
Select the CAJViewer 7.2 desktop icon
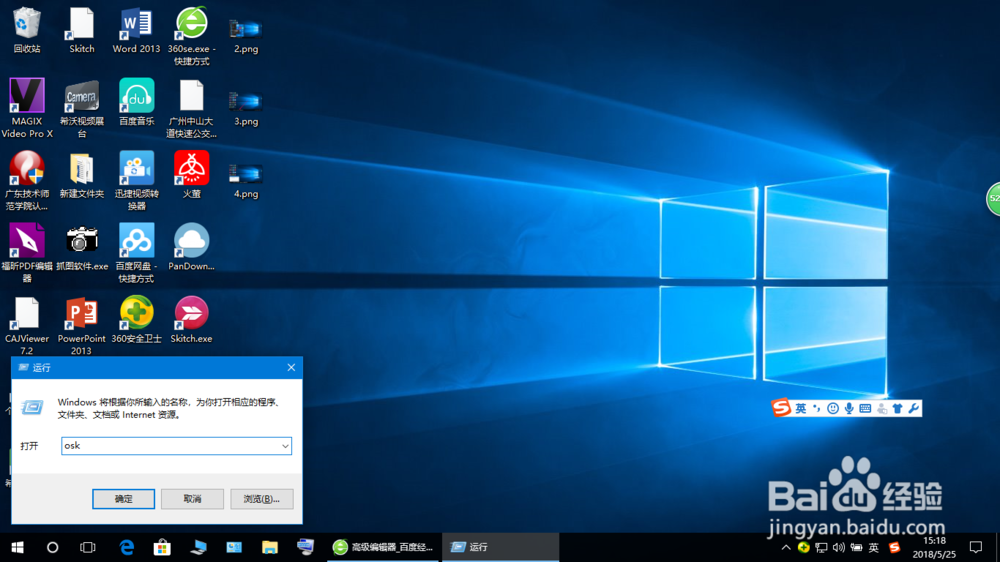click(x=27, y=314)
